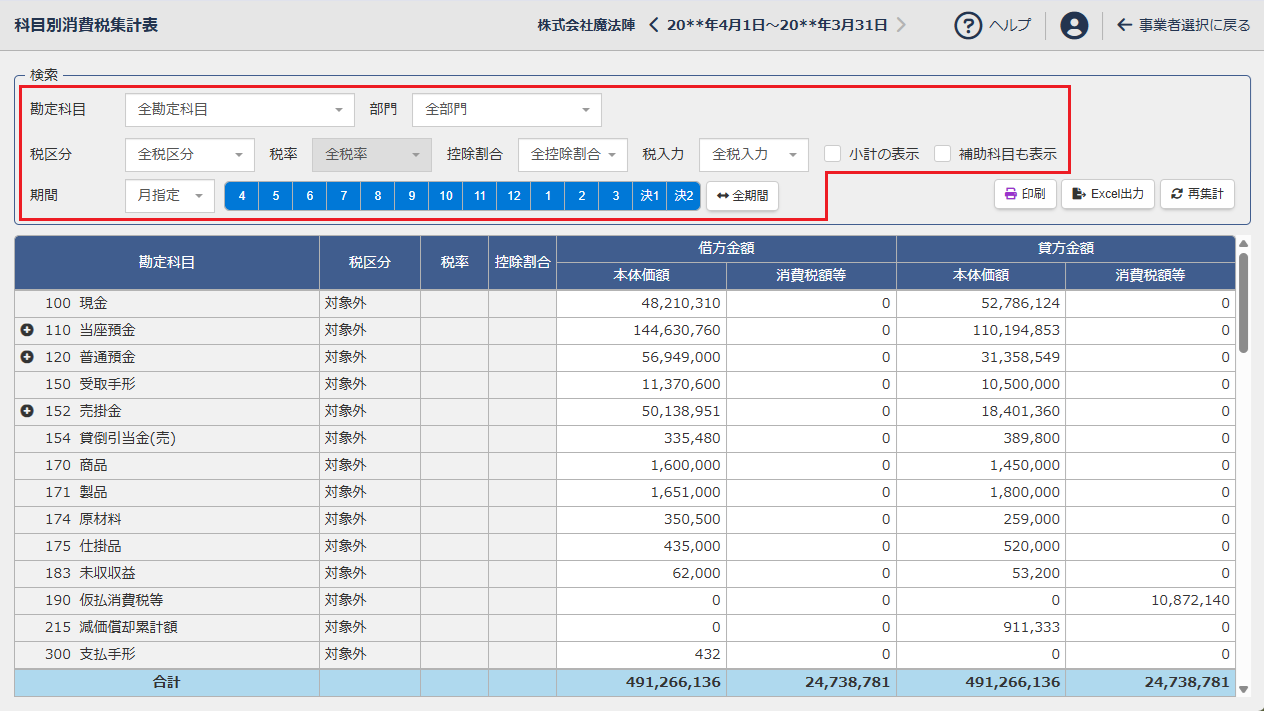The height and width of the screenshot is (711, 1264).
Task: Open the 控除割合 dropdown
Action: pos(573,155)
